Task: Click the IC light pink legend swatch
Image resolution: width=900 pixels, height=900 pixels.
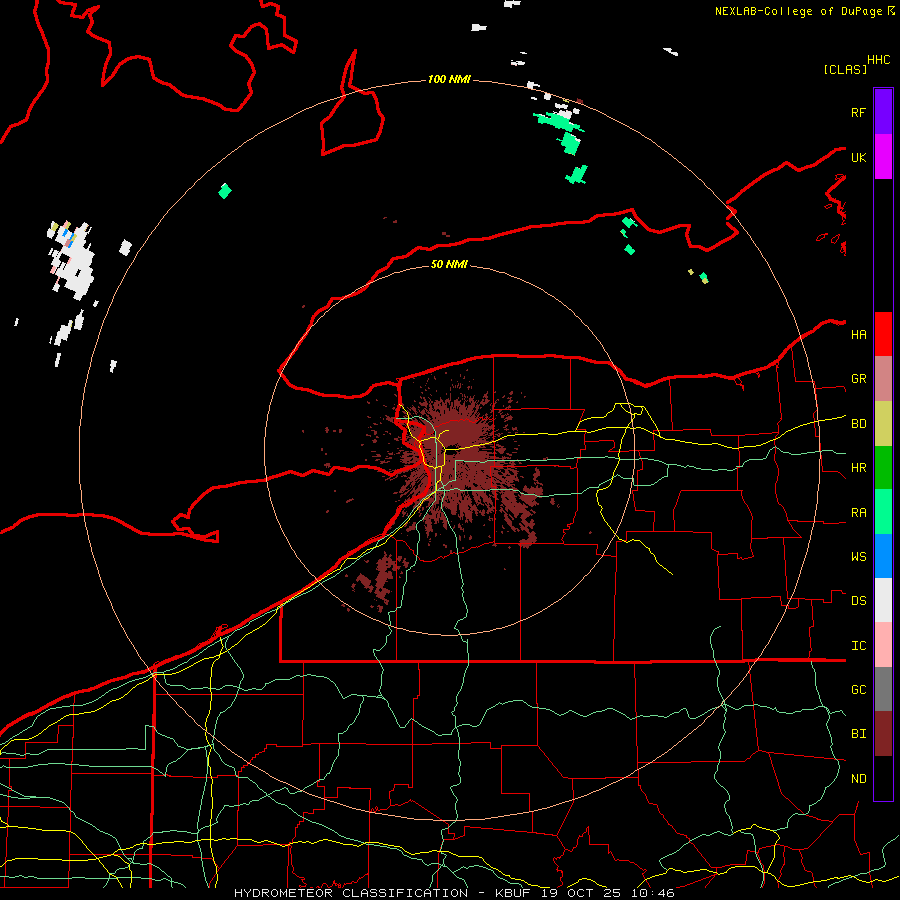Action: pyautogui.click(x=883, y=645)
